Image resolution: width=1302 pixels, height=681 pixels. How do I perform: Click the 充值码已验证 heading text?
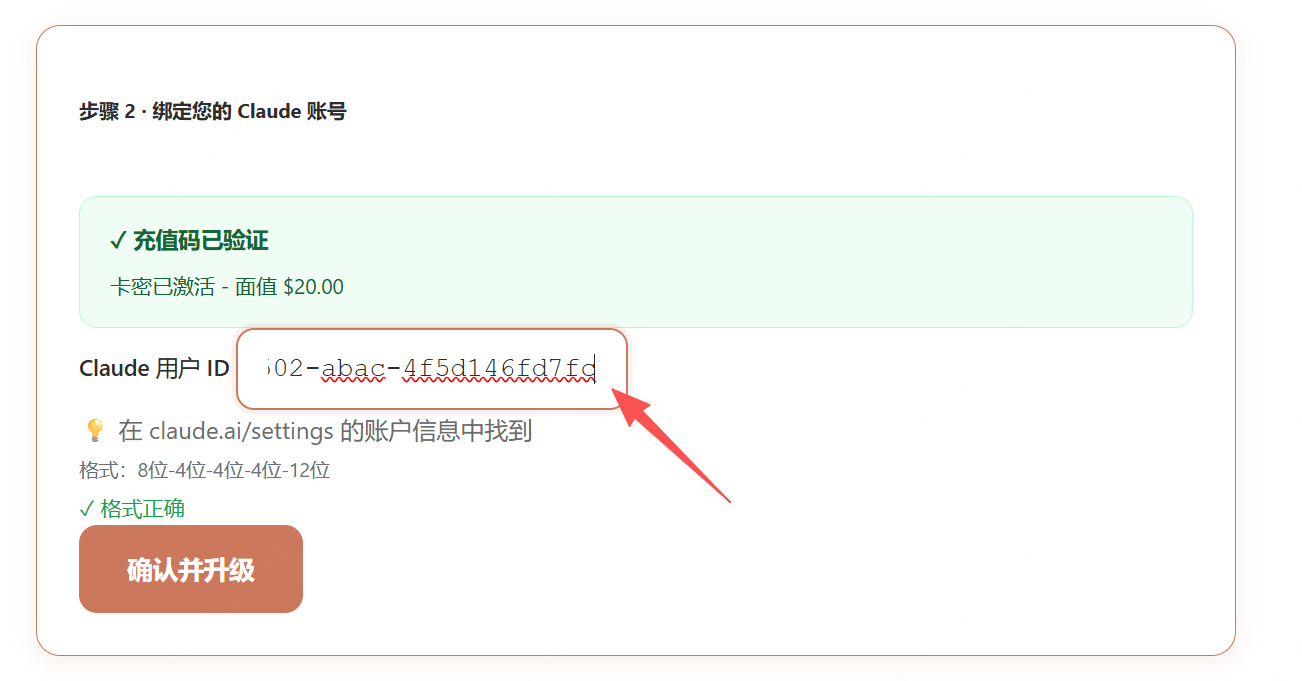pyautogui.click(x=201, y=241)
